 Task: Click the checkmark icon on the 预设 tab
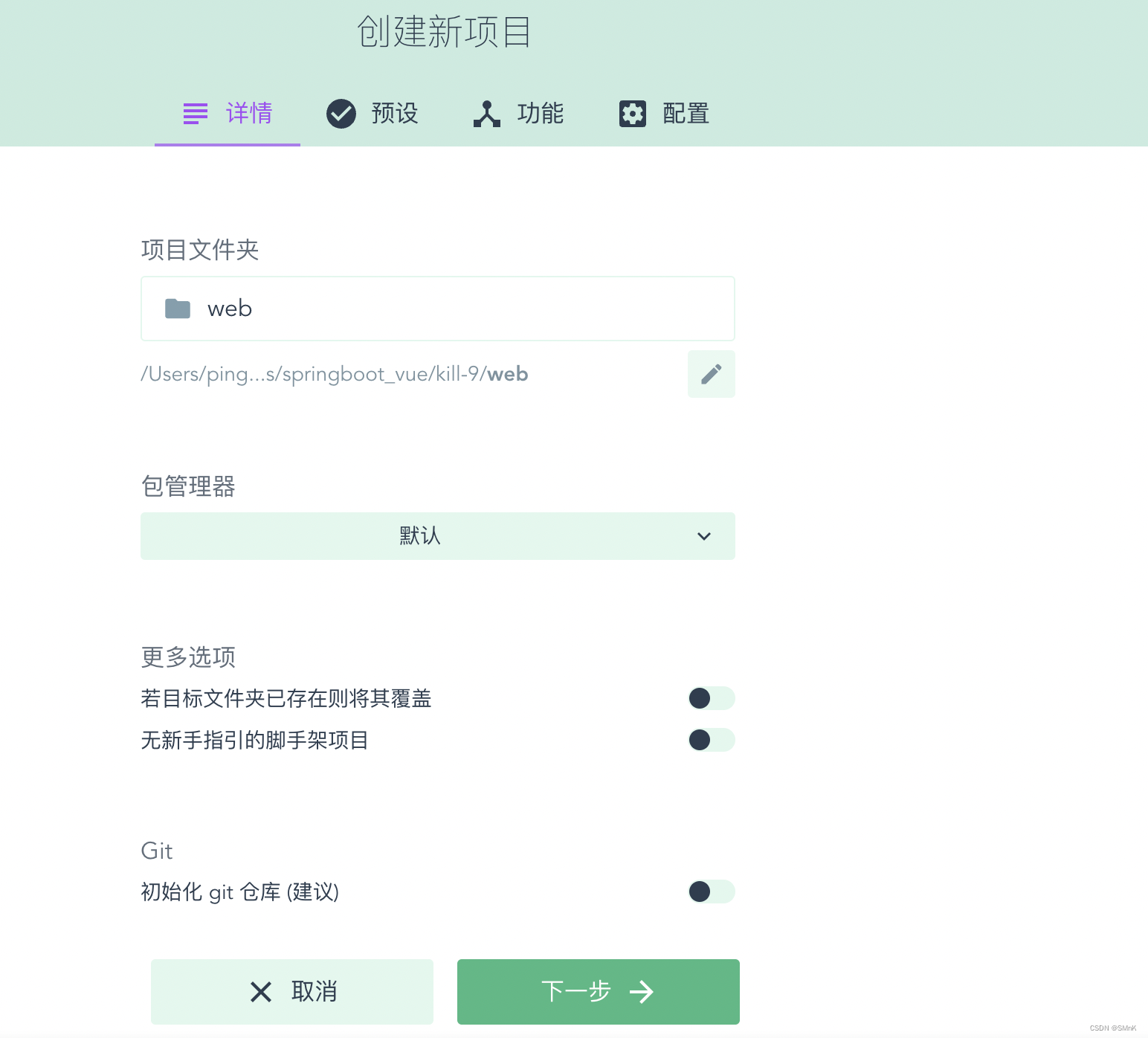point(341,113)
